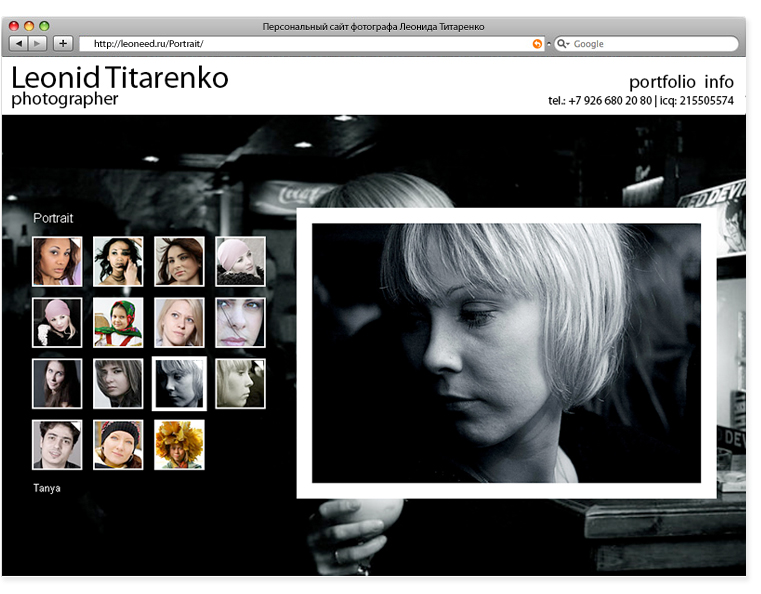Open the girl in green floral headscarf thumbnail
Image resolution: width=761 pixels, height=594 pixels.
point(118,322)
